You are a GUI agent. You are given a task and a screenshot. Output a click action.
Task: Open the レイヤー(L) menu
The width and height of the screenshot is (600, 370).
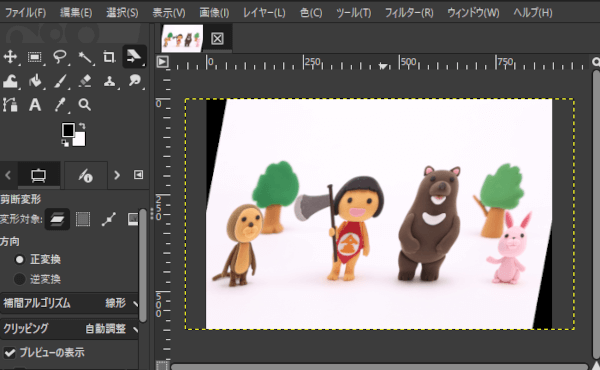[x=264, y=13]
